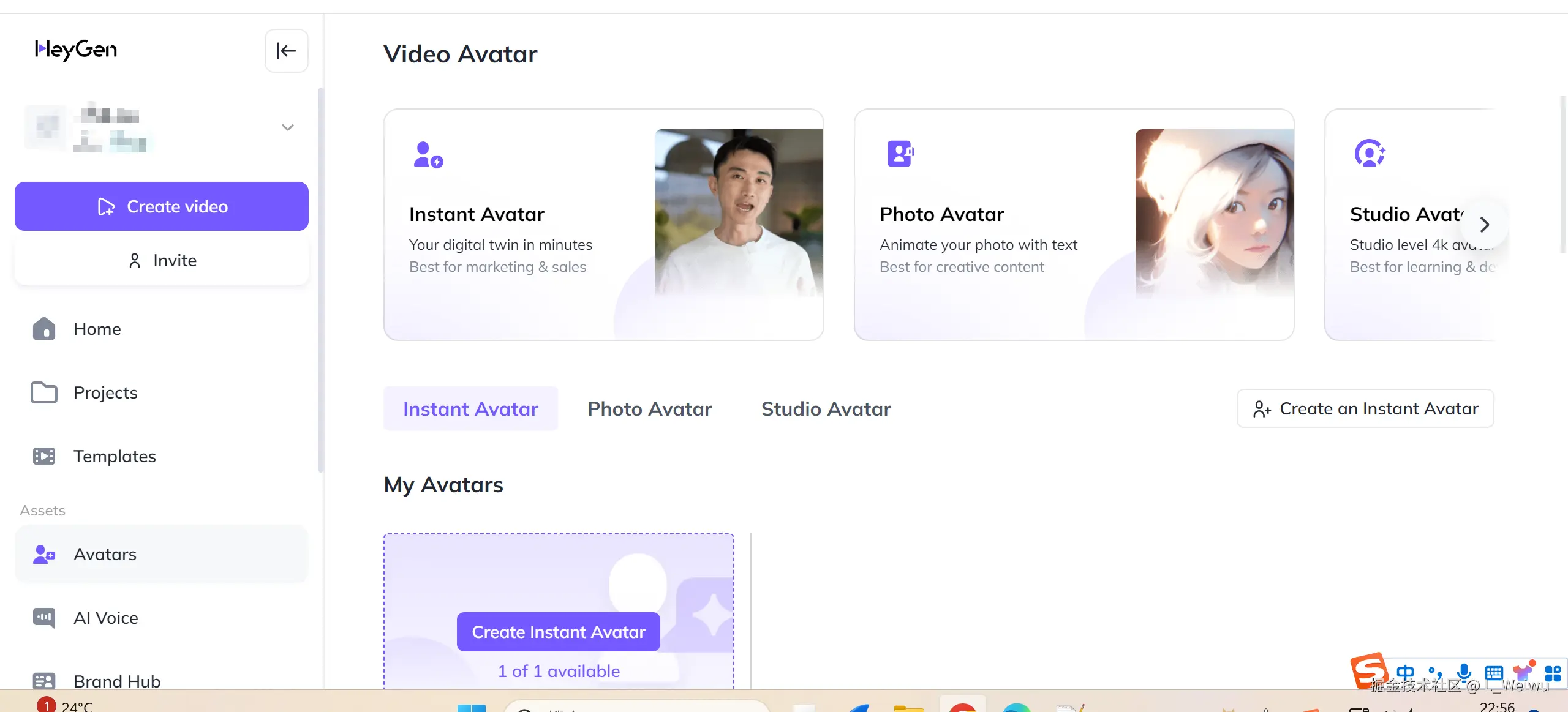
Task: Open AI Voice in the sidebar
Action: (x=105, y=618)
